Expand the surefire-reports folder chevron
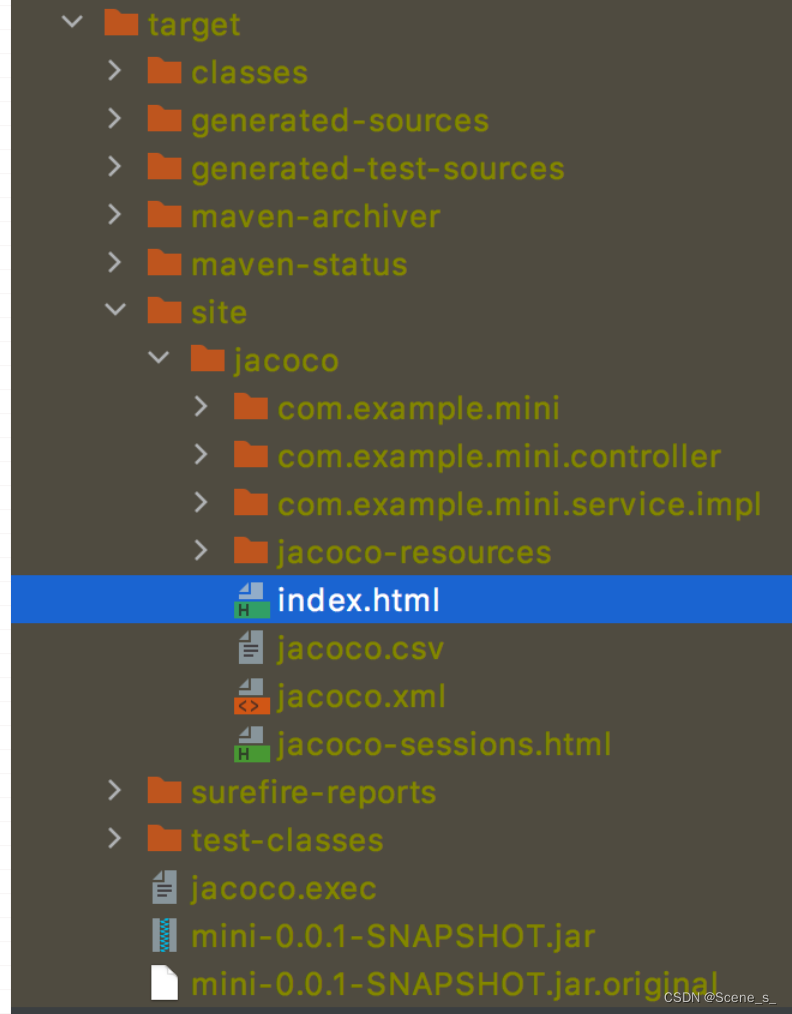792x1014 pixels. pos(115,790)
